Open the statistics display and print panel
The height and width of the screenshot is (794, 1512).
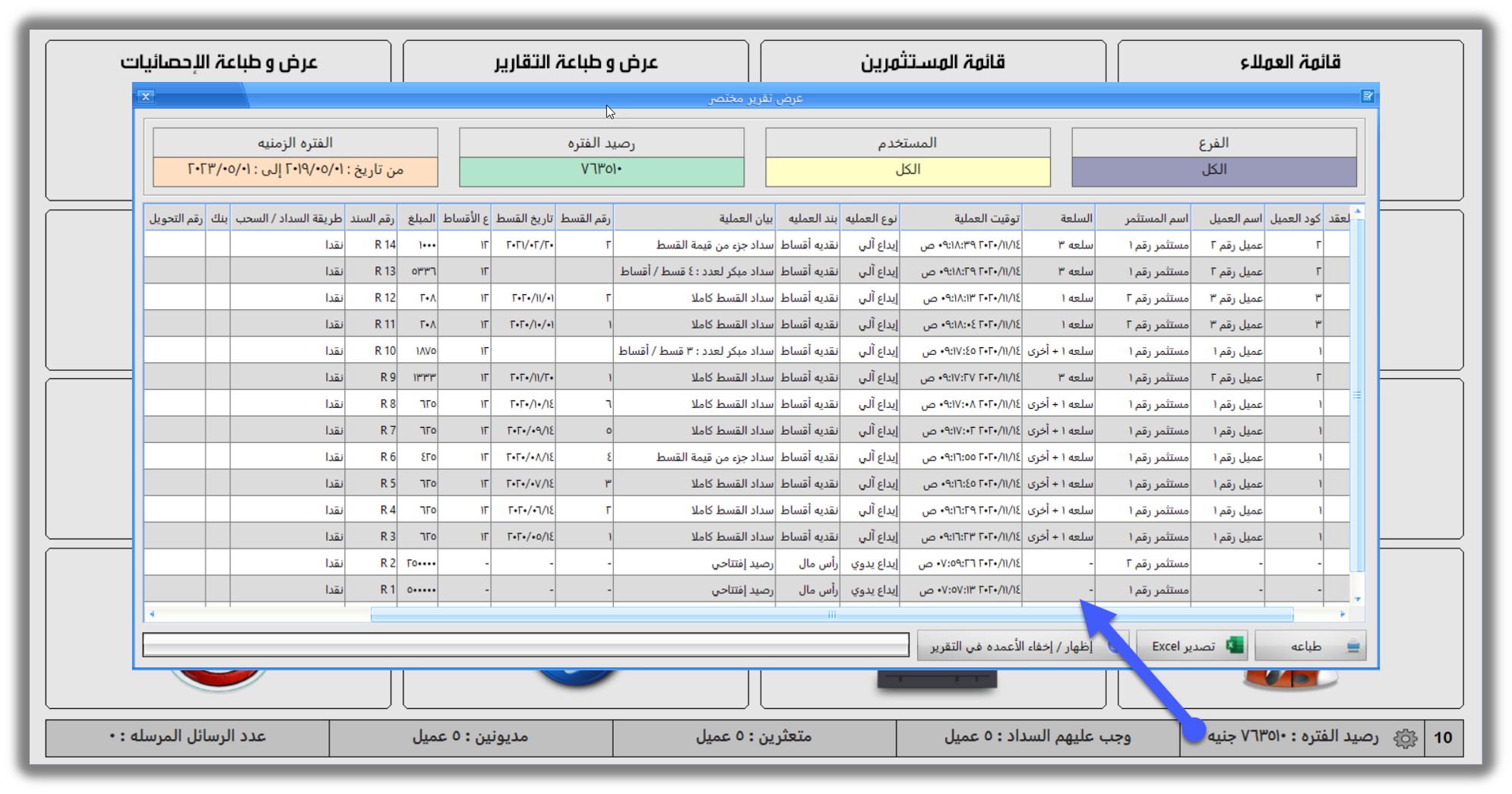pos(218,62)
